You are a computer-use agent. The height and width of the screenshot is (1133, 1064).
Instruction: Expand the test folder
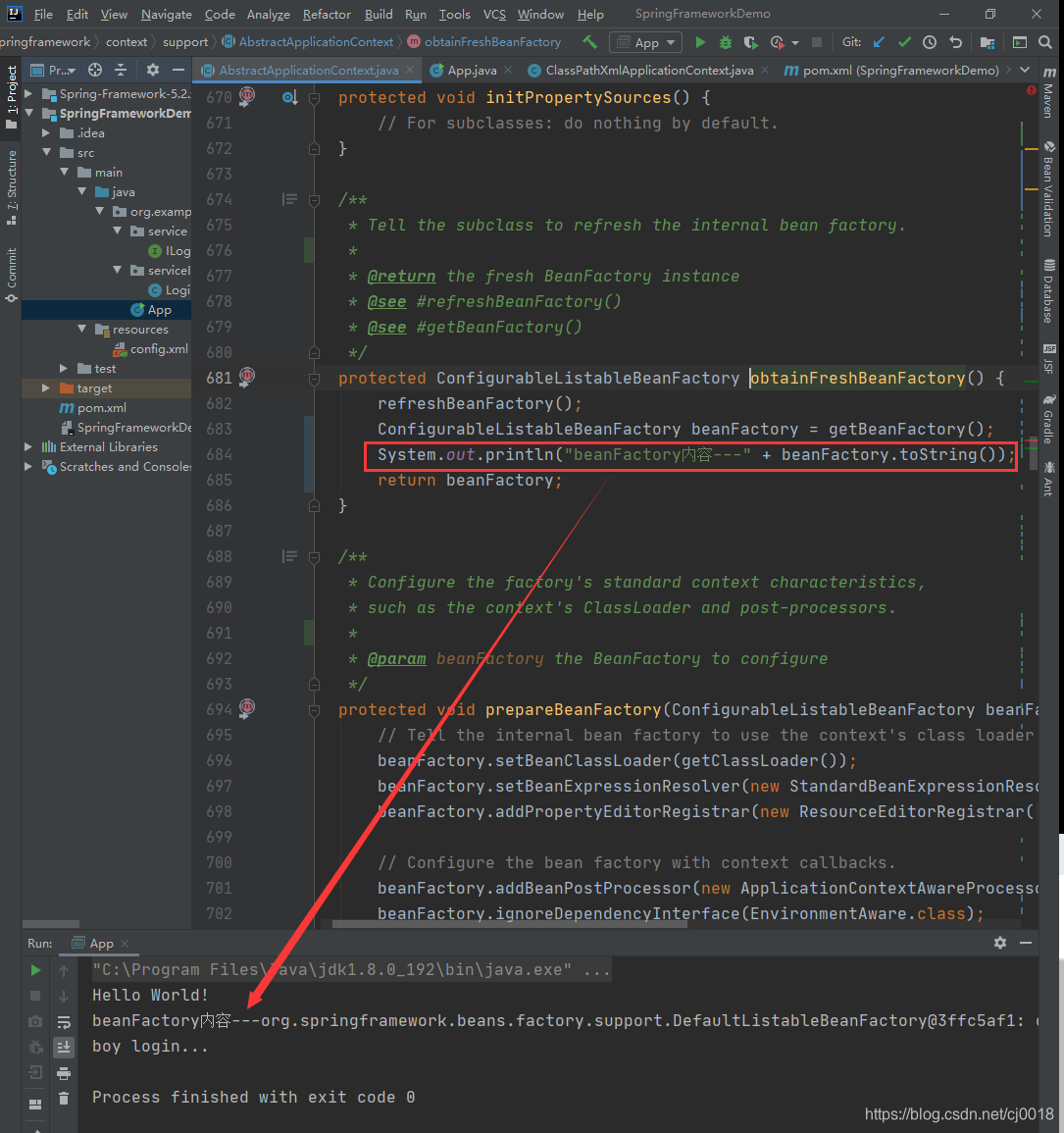point(64,369)
